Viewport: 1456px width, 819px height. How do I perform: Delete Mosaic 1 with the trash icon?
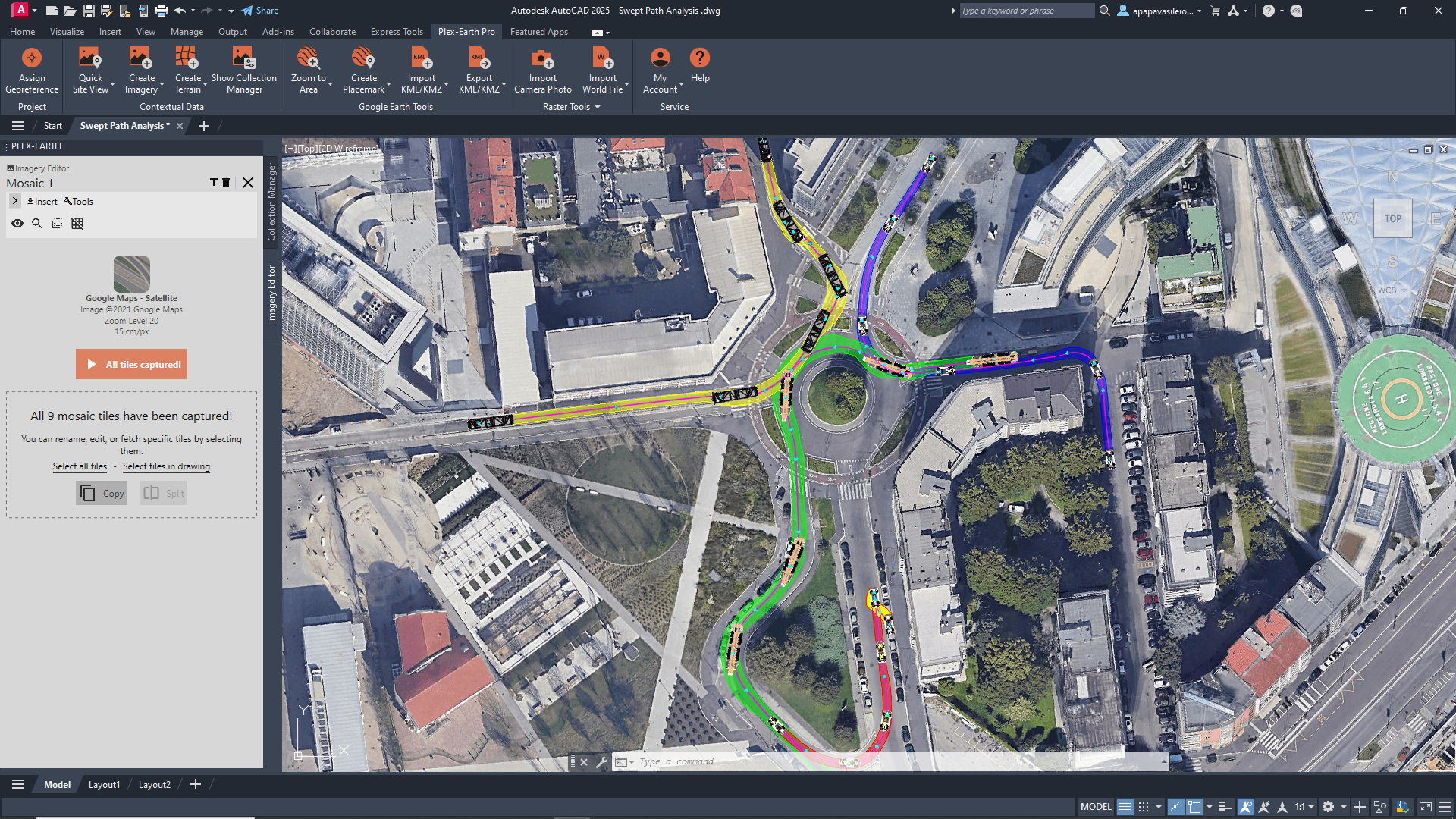click(226, 183)
